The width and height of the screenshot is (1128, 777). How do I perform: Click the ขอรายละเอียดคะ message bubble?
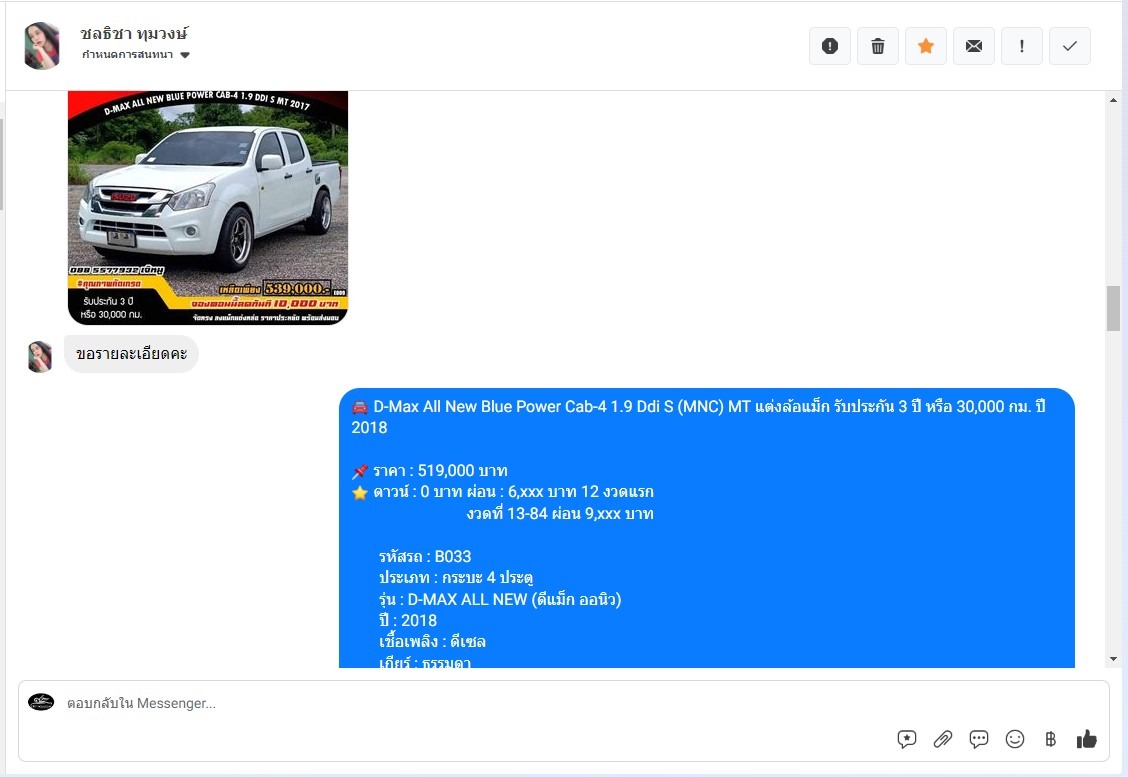click(x=132, y=354)
